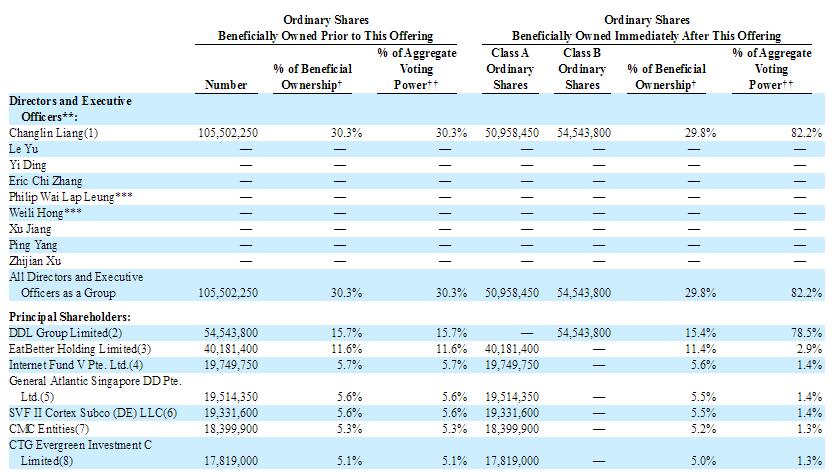Click 78.5% voting power for DDL Group
This screenshot has width=835, height=473.
pyautogui.click(x=806, y=333)
